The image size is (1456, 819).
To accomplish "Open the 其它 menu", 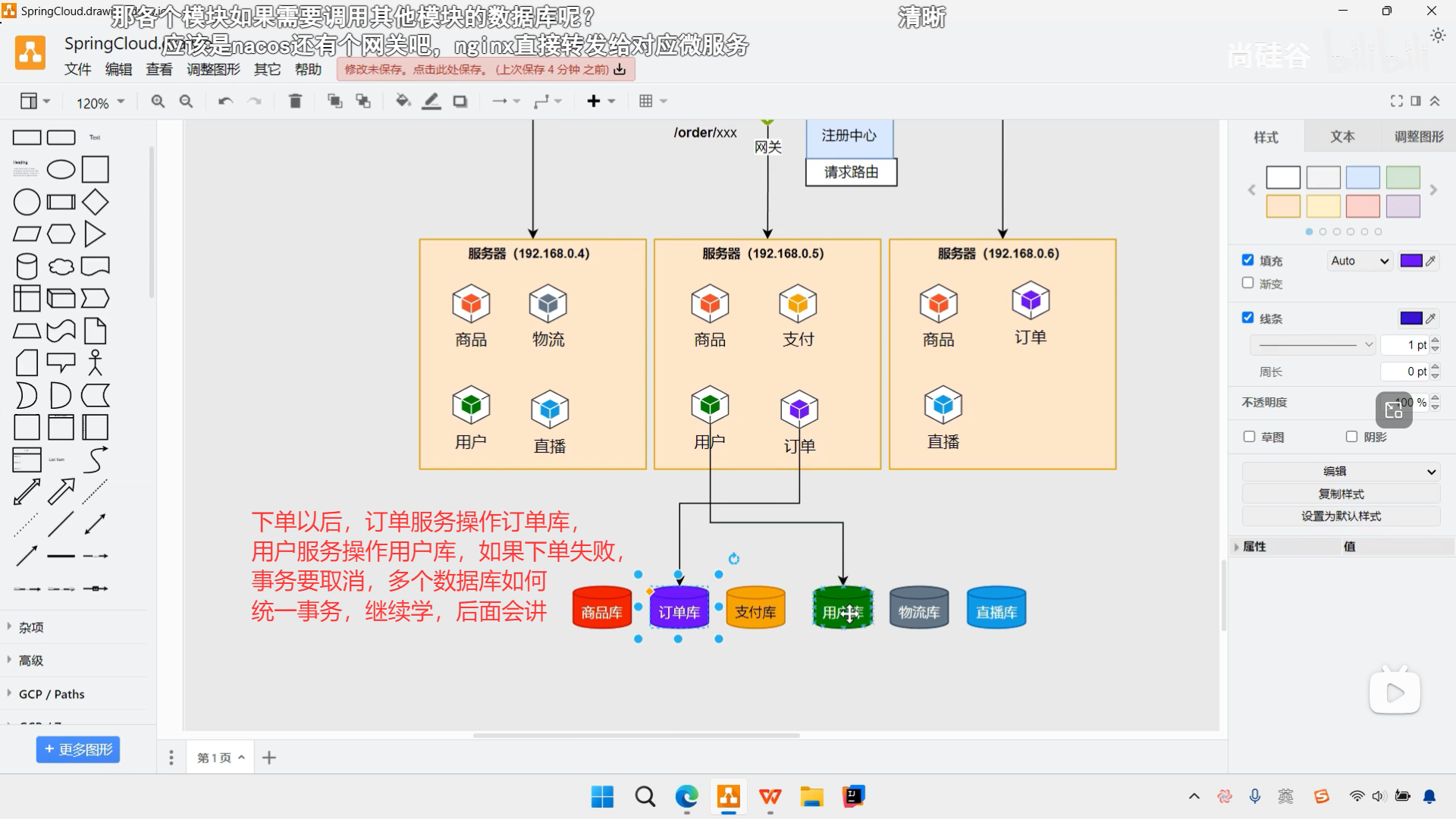I will (266, 69).
